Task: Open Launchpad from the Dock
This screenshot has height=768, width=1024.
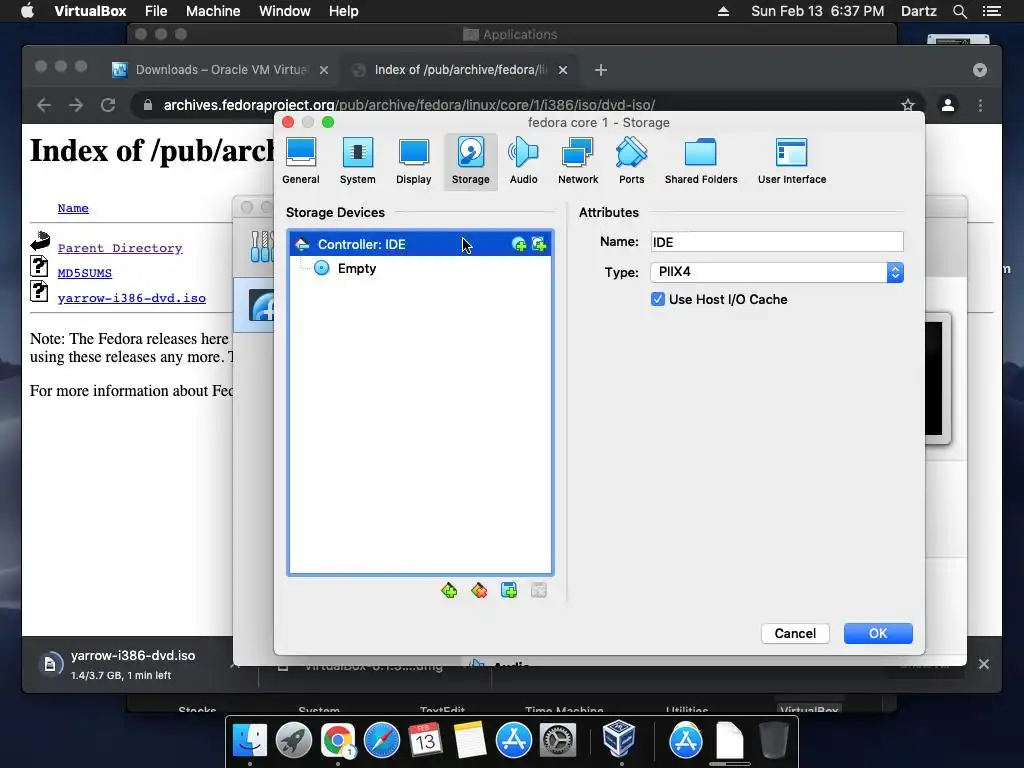Action: (x=294, y=740)
